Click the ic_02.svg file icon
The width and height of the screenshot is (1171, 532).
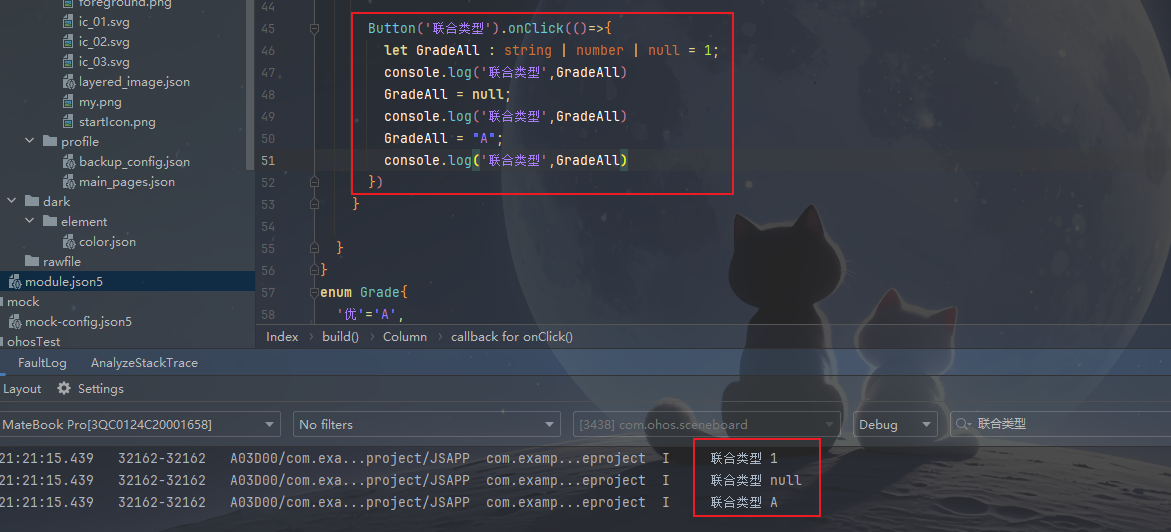[69, 42]
